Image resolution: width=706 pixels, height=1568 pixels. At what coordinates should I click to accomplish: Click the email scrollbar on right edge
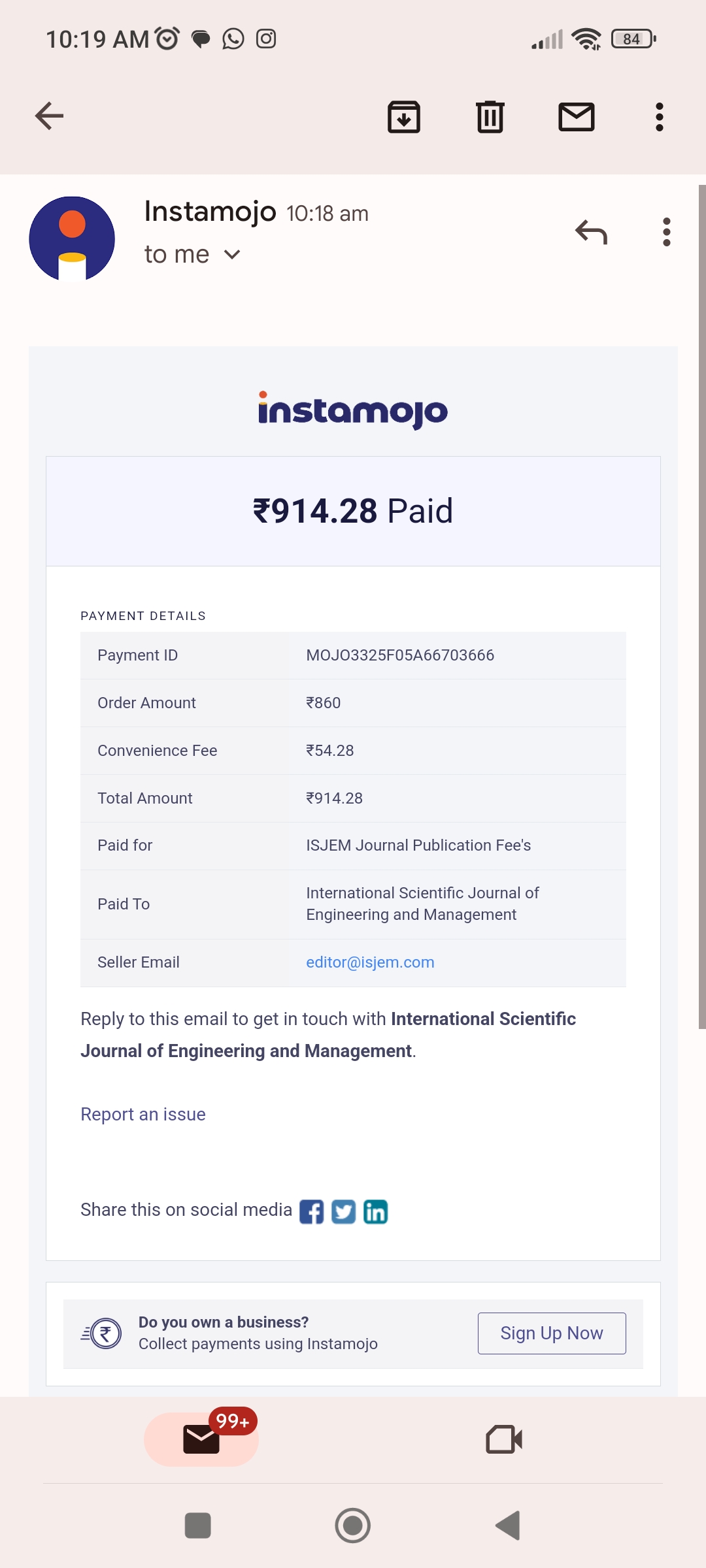[701, 606]
